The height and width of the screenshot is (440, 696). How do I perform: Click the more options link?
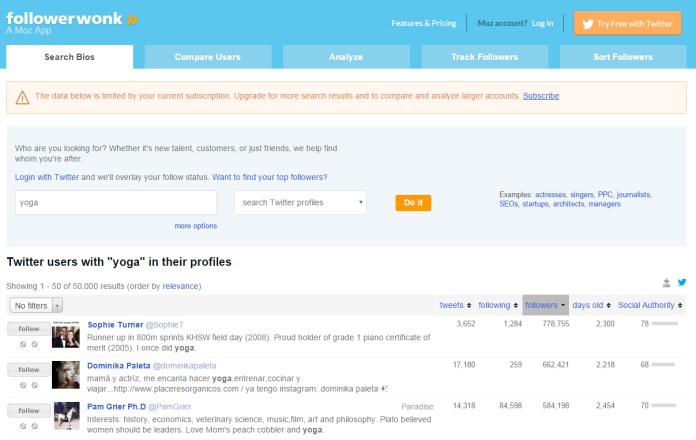point(196,226)
